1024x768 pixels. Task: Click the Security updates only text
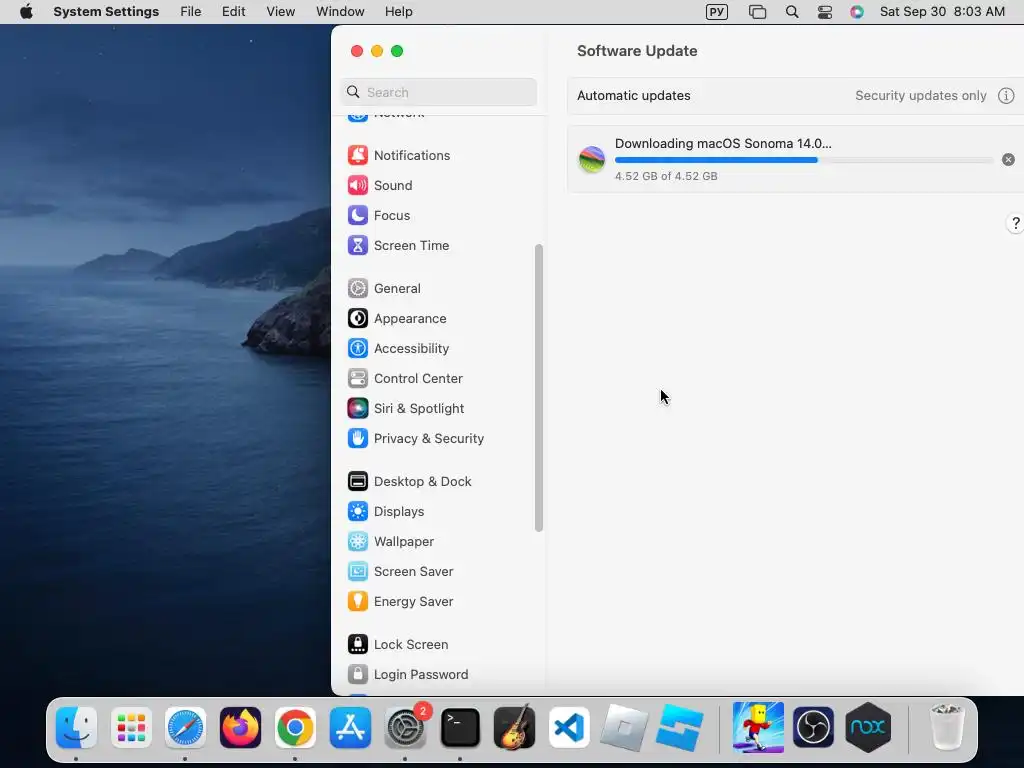click(921, 96)
